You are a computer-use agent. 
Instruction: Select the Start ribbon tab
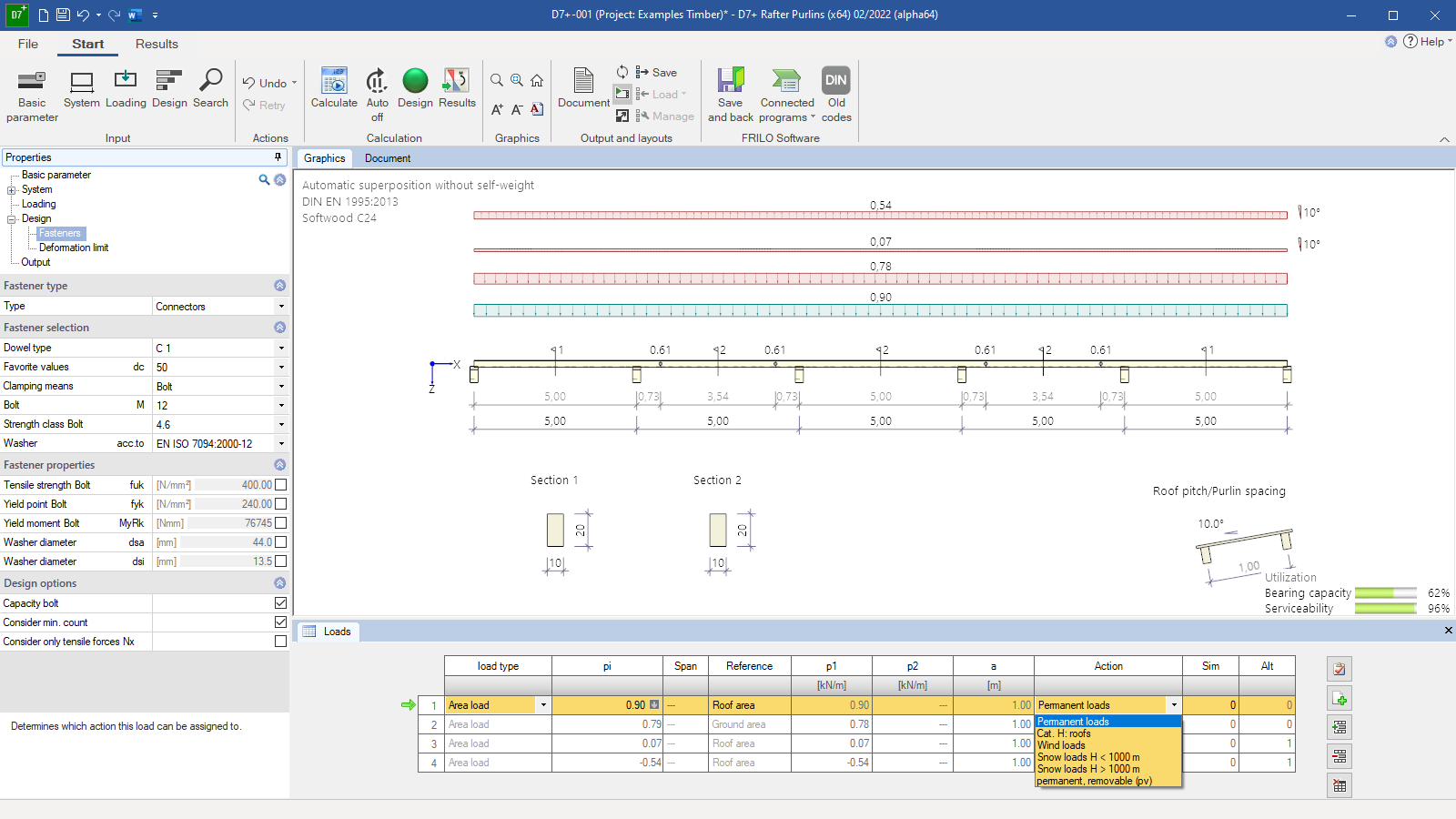click(x=88, y=44)
